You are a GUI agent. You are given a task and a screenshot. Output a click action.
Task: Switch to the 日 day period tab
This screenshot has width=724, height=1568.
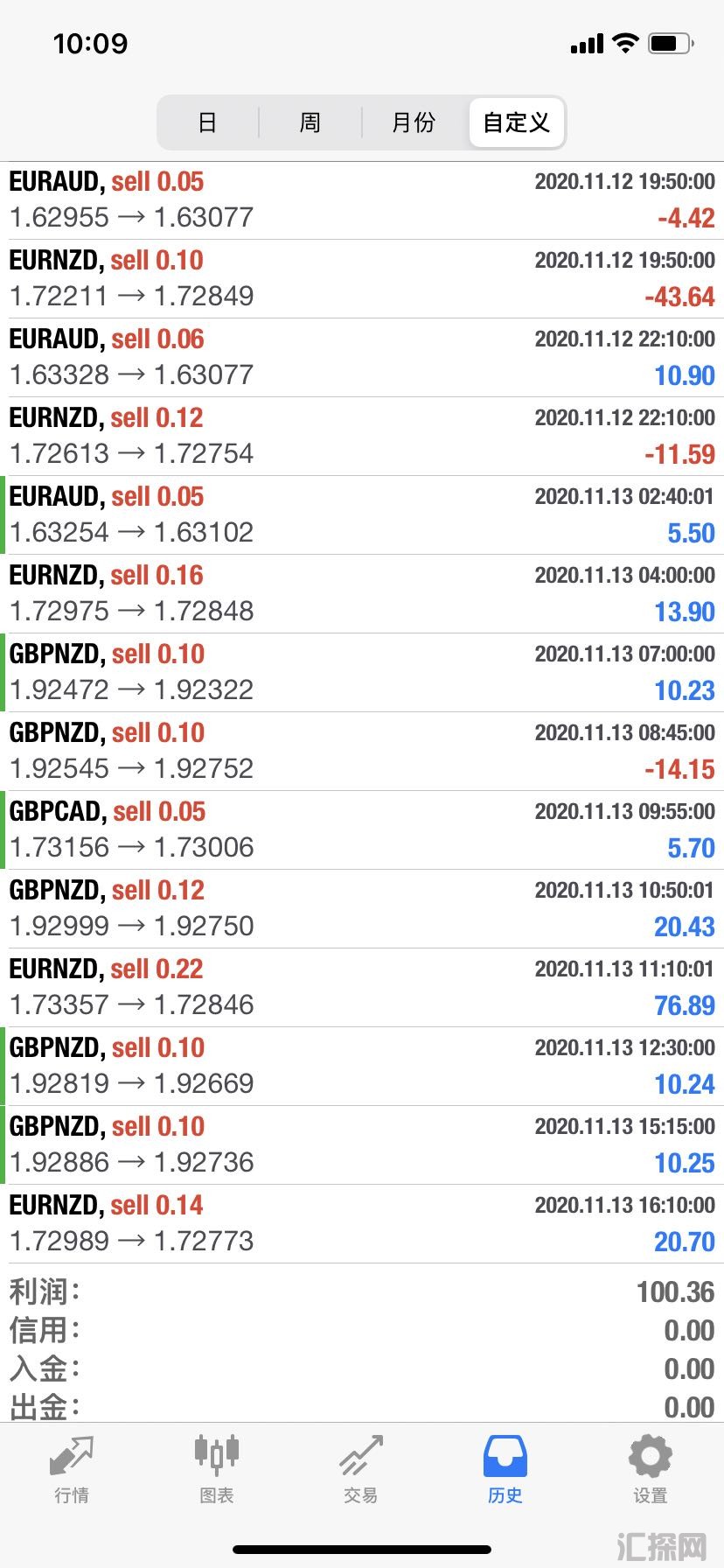click(x=207, y=122)
